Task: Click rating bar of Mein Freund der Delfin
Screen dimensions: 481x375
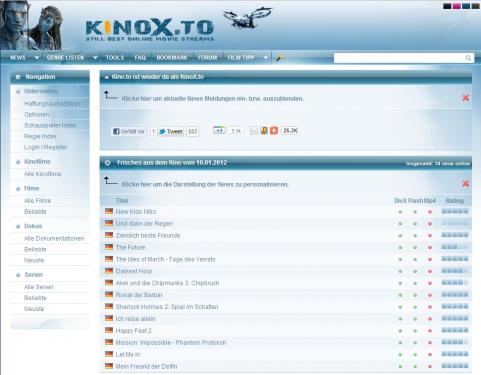Action: [455, 366]
